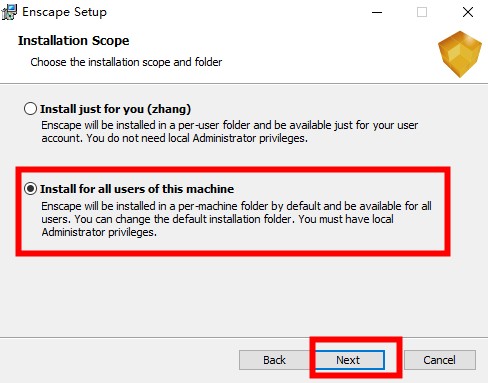Select the unfilled radio circle for per-user install

[x=30, y=109]
